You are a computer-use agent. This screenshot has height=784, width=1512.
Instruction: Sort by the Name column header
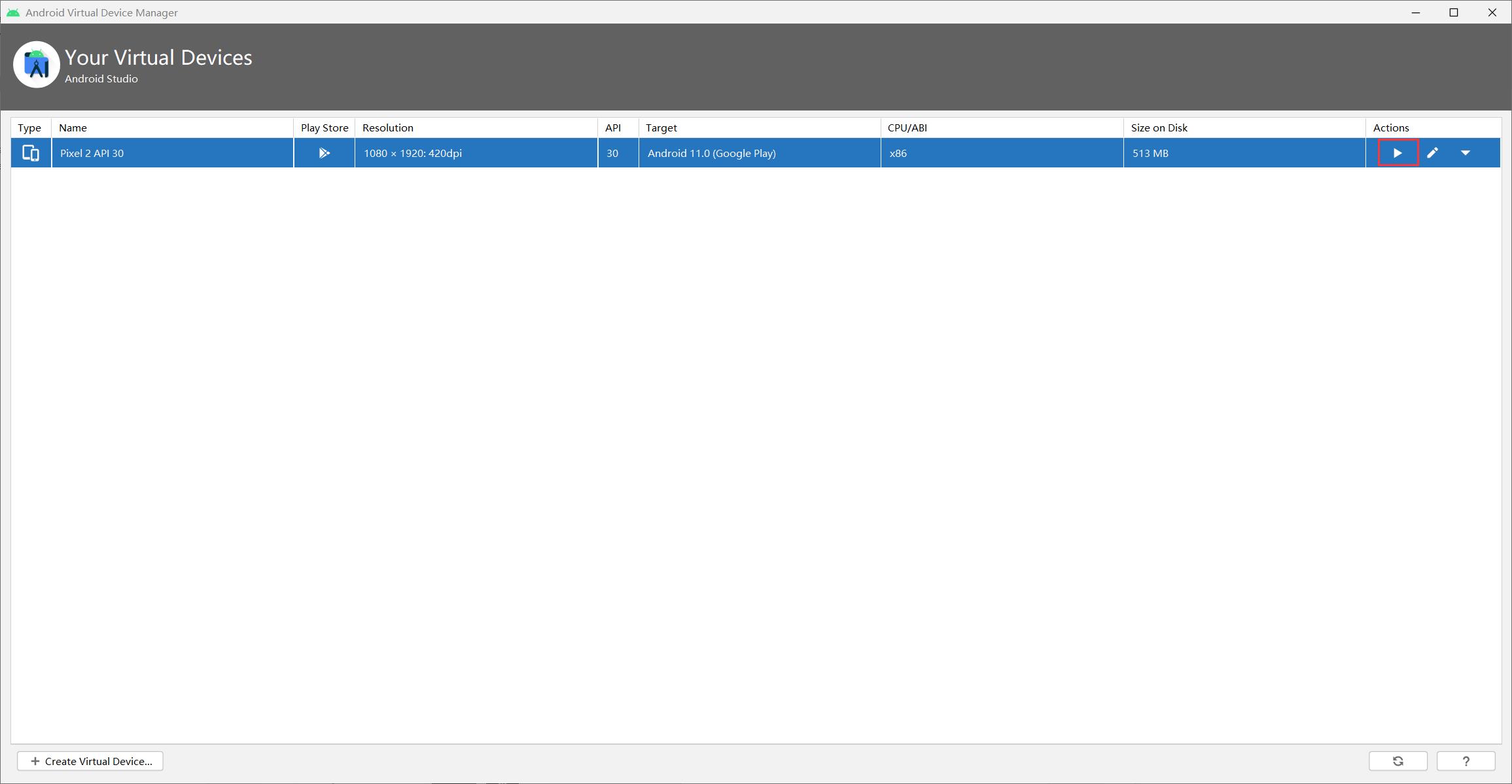pos(173,128)
